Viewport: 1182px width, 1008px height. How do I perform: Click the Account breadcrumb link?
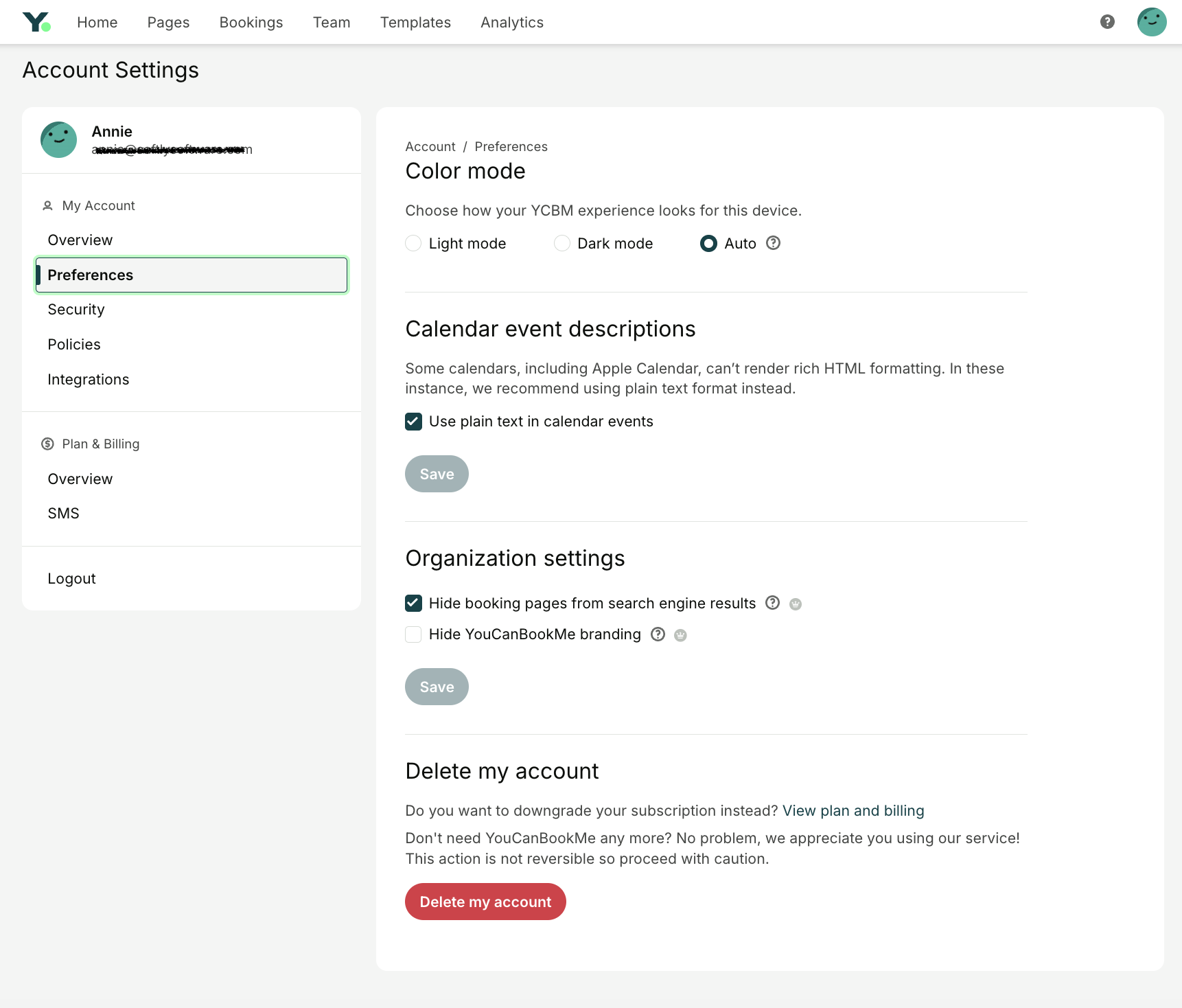click(430, 147)
